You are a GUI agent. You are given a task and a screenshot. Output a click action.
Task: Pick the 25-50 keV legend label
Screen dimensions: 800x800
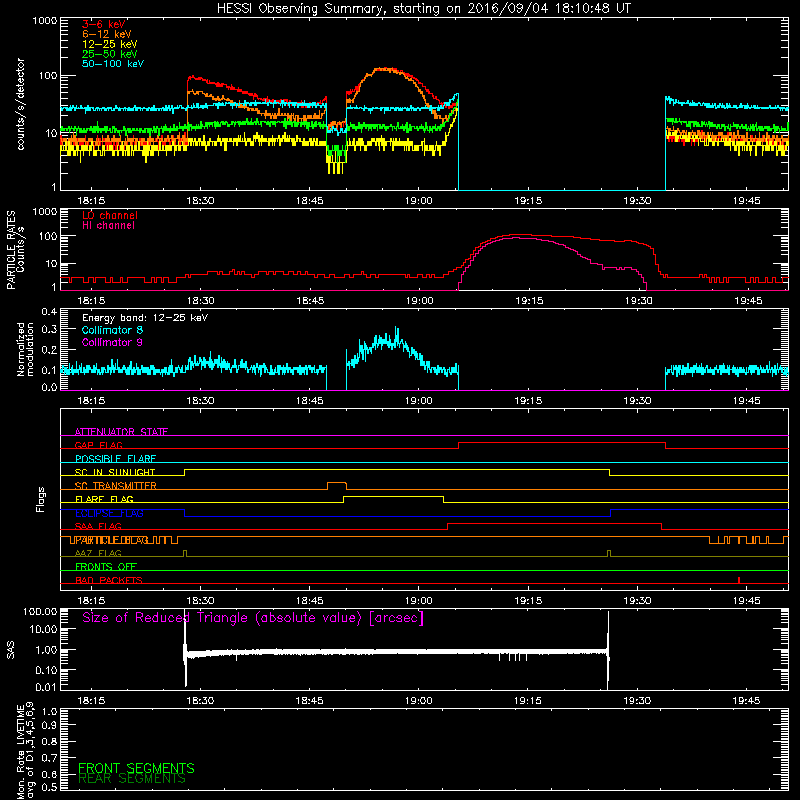(x=110, y=54)
